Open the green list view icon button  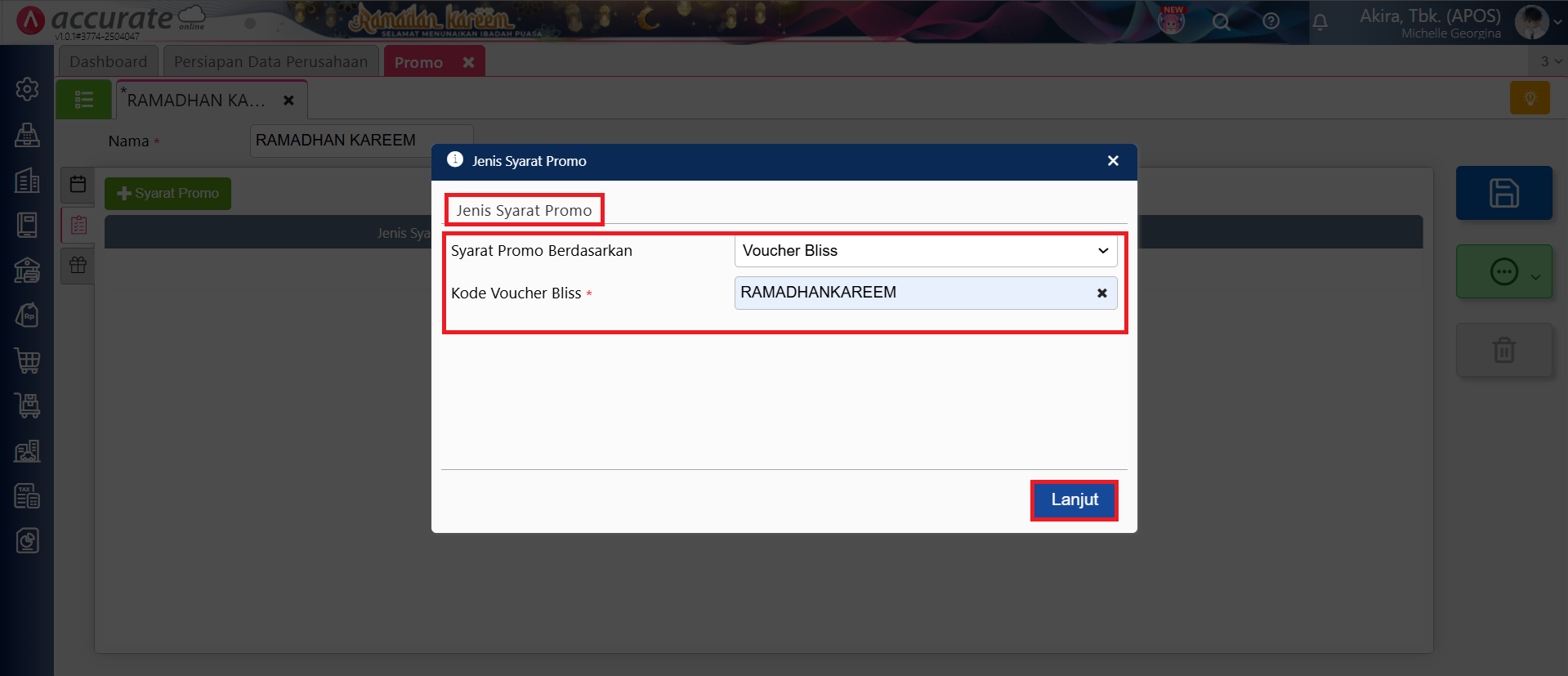pos(83,101)
